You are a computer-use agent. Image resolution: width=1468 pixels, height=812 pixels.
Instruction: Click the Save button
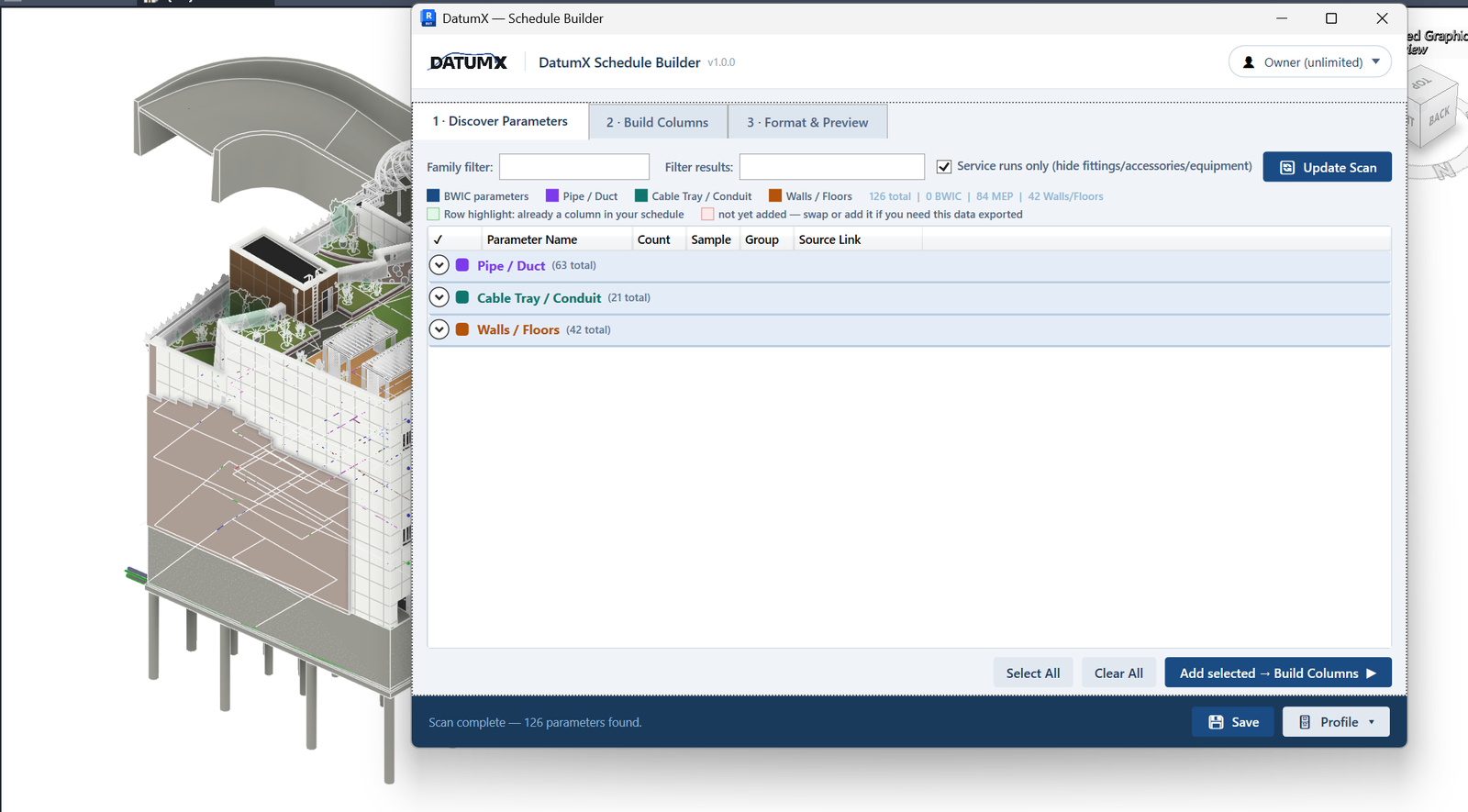[x=1233, y=722]
